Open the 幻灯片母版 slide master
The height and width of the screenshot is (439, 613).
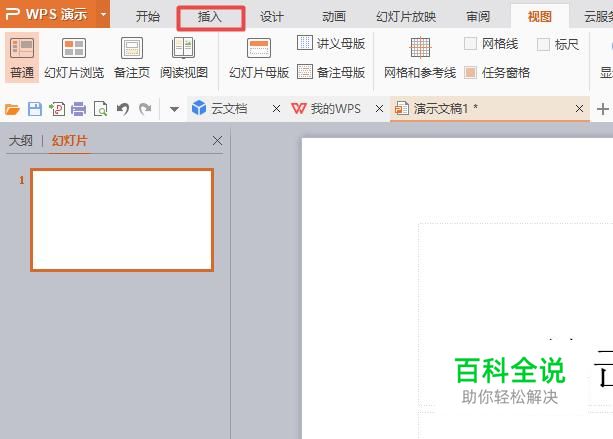(x=259, y=57)
